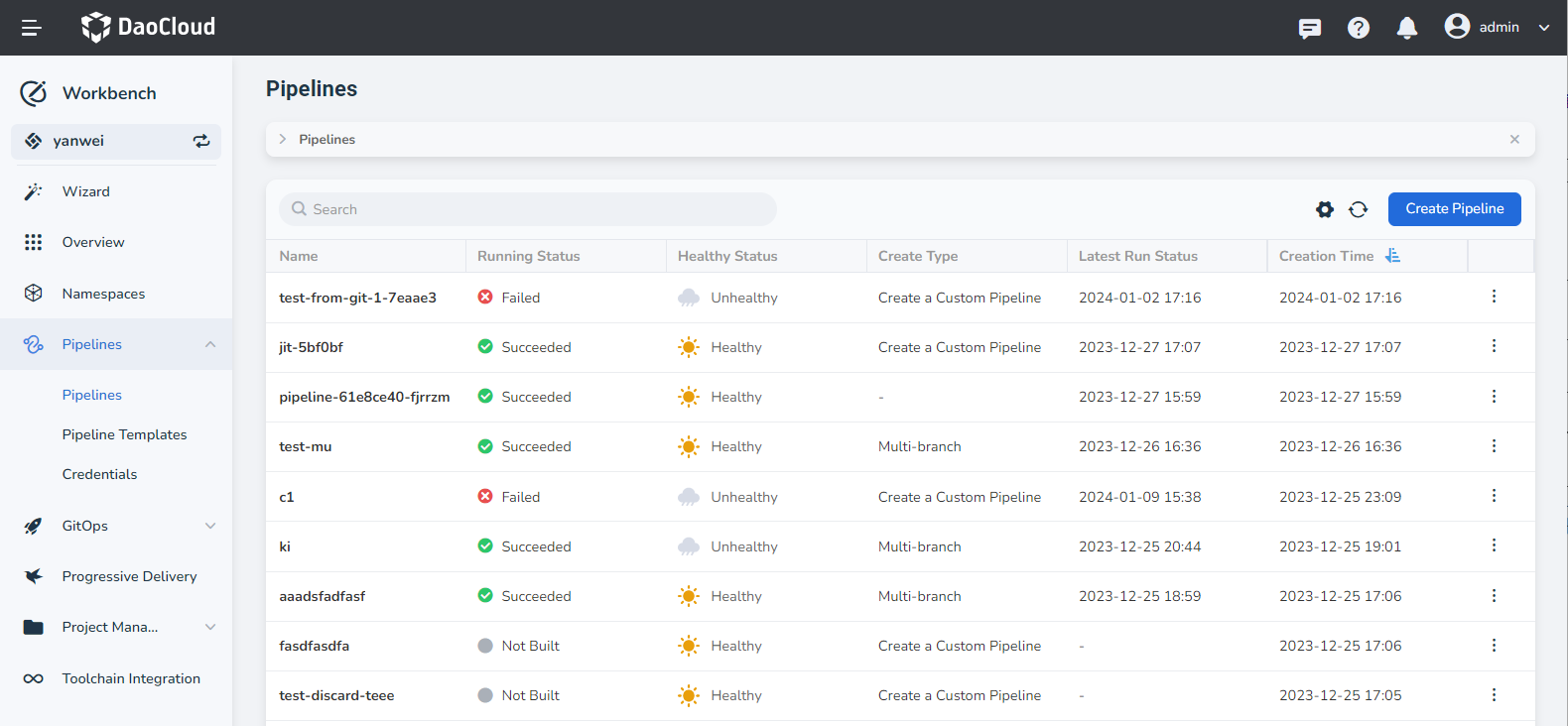Open more actions for test-mu row
This screenshot has height=726, width=1568.
(x=1494, y=446)
